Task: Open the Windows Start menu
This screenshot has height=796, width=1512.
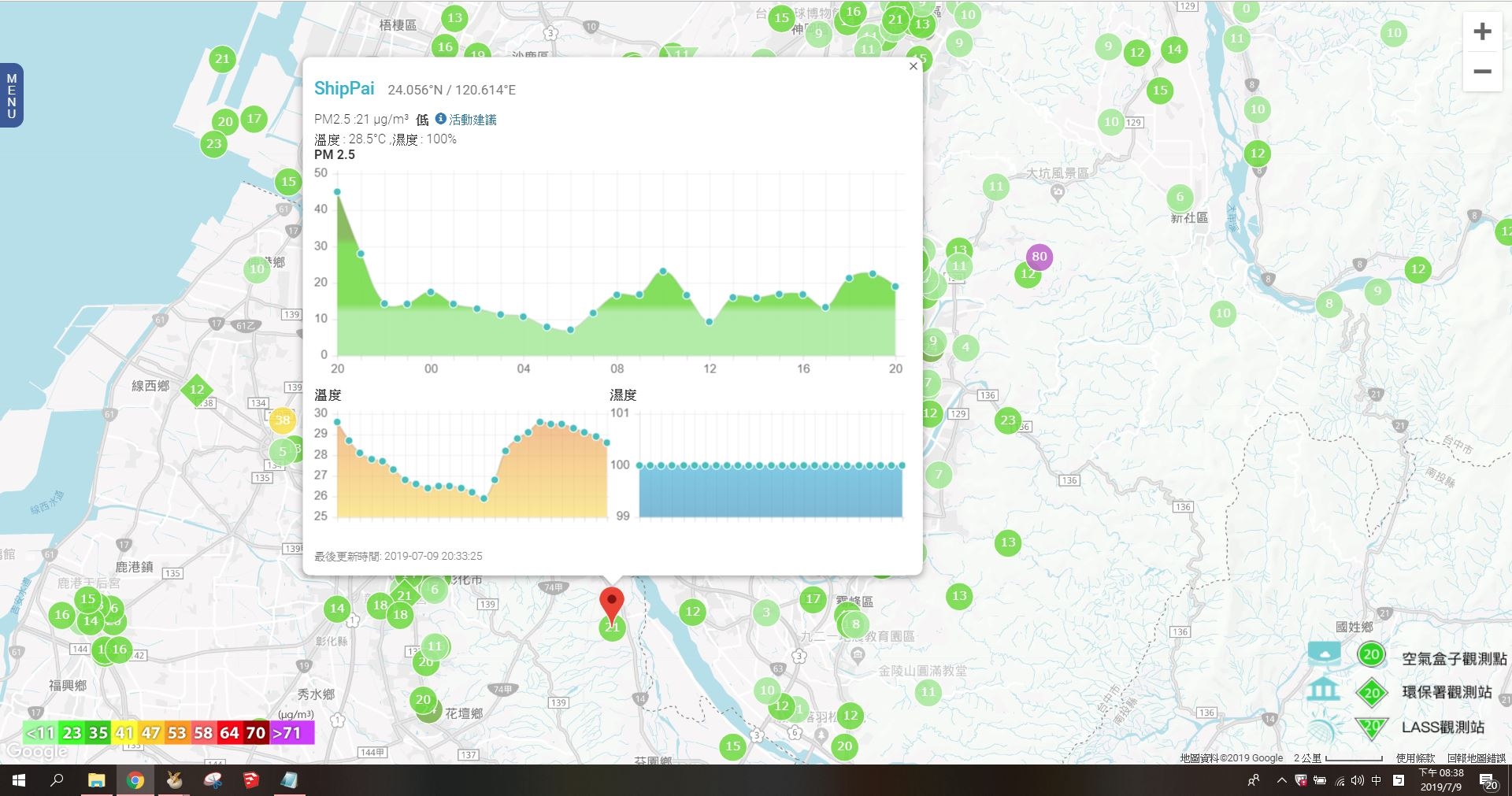Action: click(x=19, y=780)
